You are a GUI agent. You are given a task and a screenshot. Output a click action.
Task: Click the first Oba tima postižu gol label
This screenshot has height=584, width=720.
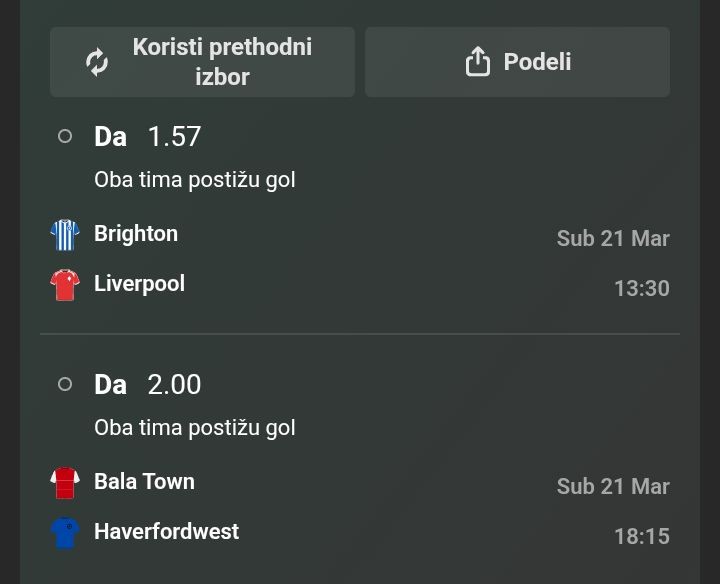[195, 180]
